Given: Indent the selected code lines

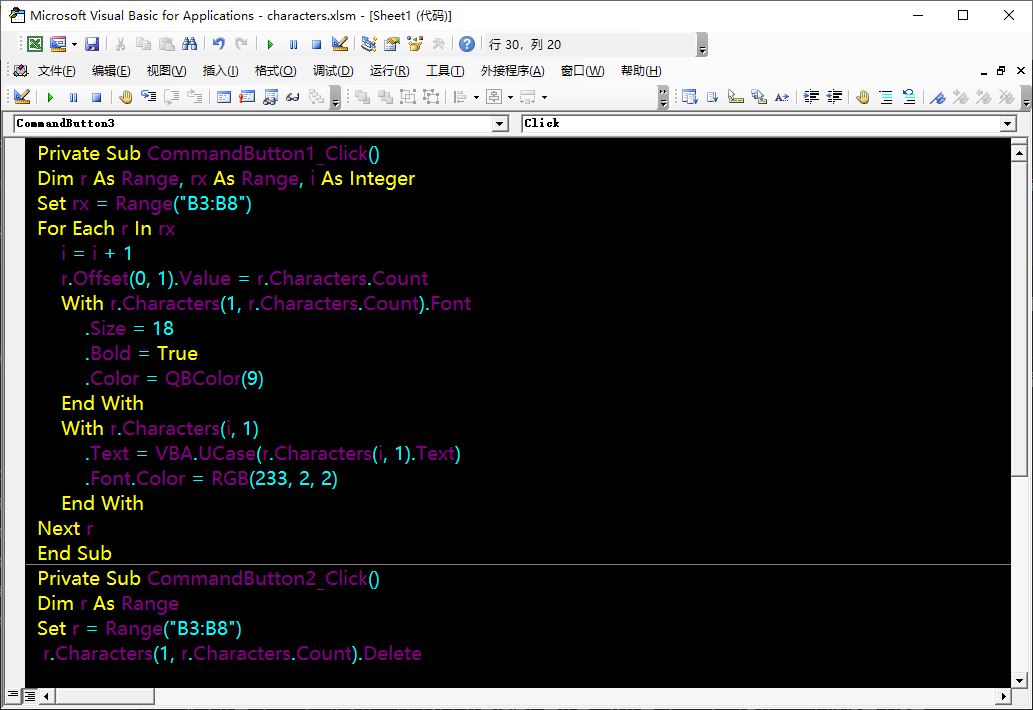Looking at the screenshot, I should [812, 97].
